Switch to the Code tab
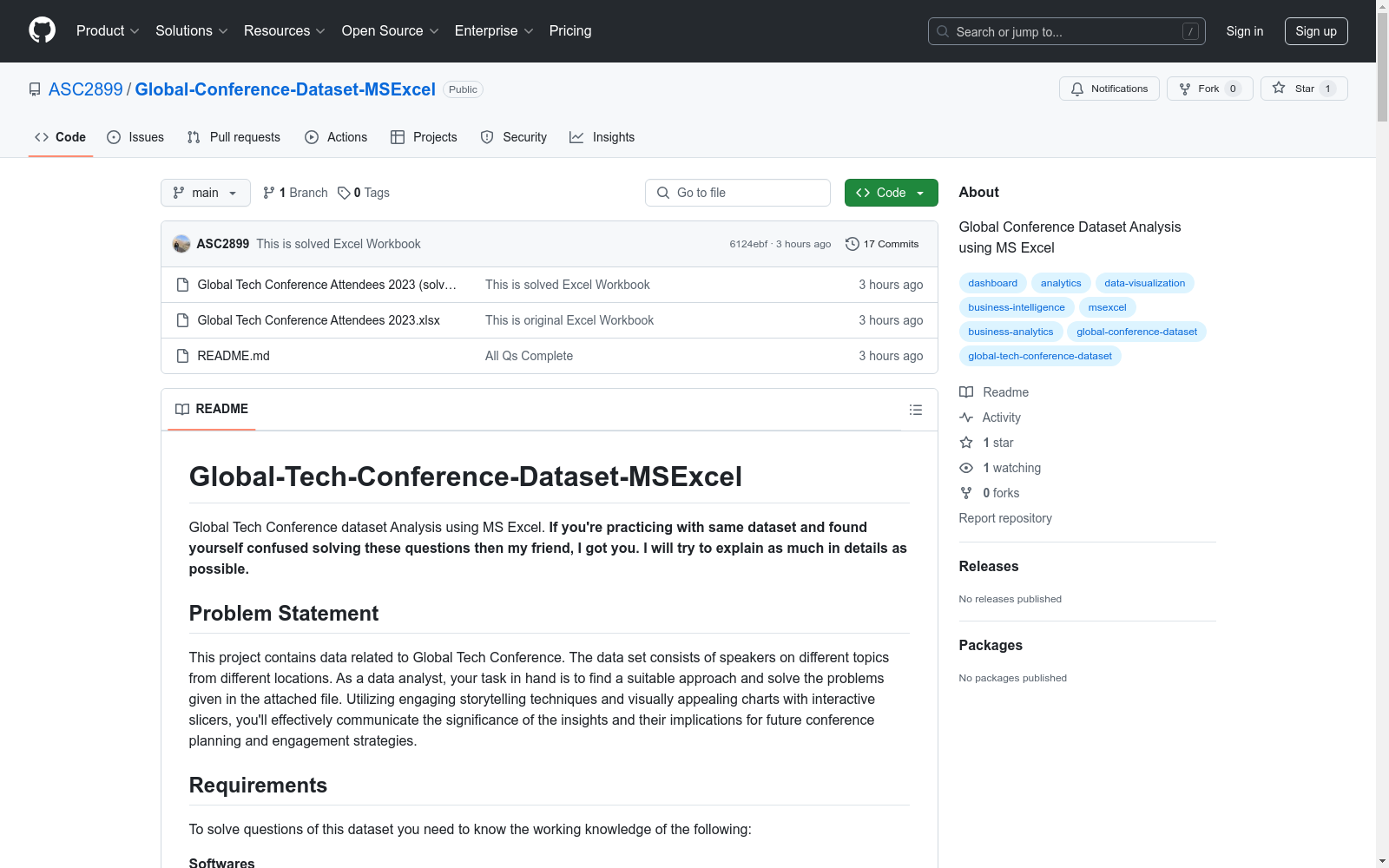1389x868 pixels. [x=61, y=137]
